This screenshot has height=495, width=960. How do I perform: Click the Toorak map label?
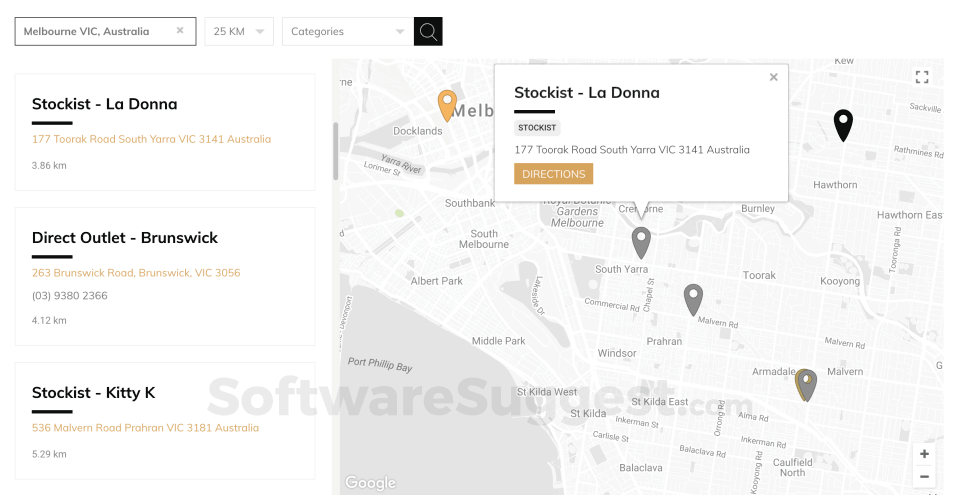759,275
